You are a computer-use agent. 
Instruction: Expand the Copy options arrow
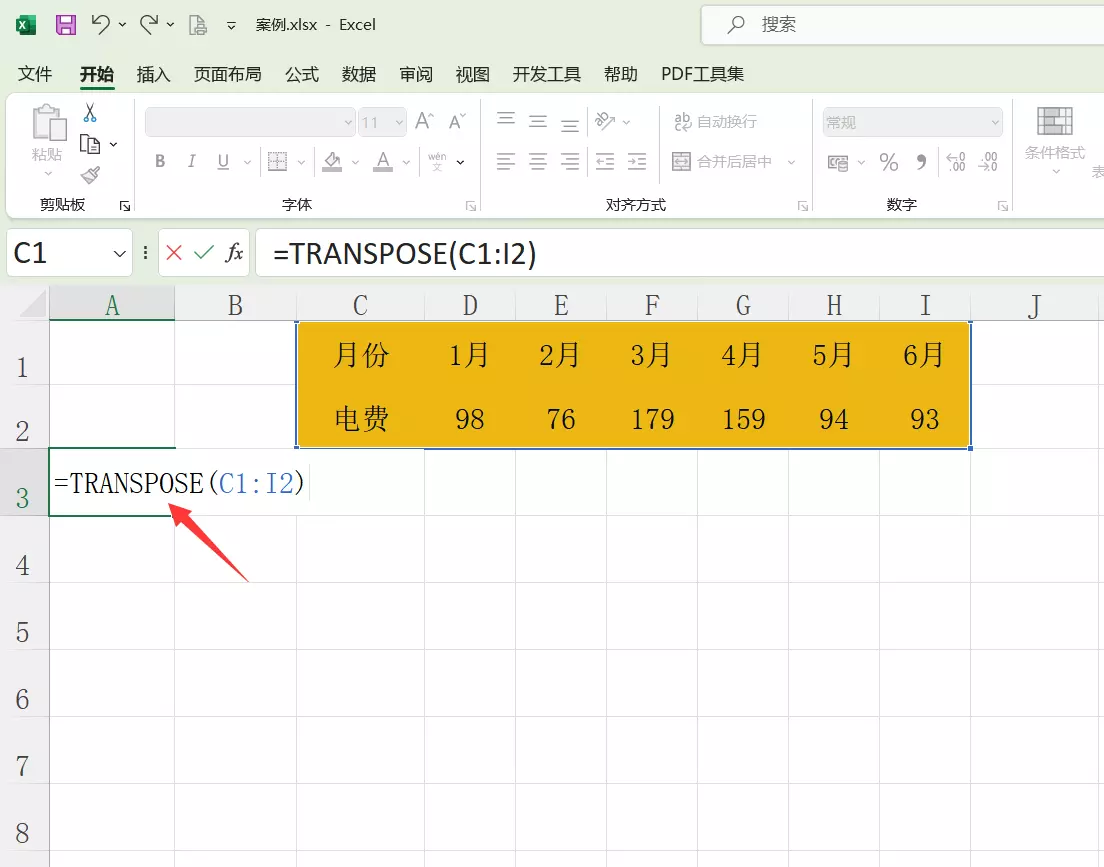[x=113, y=145]
